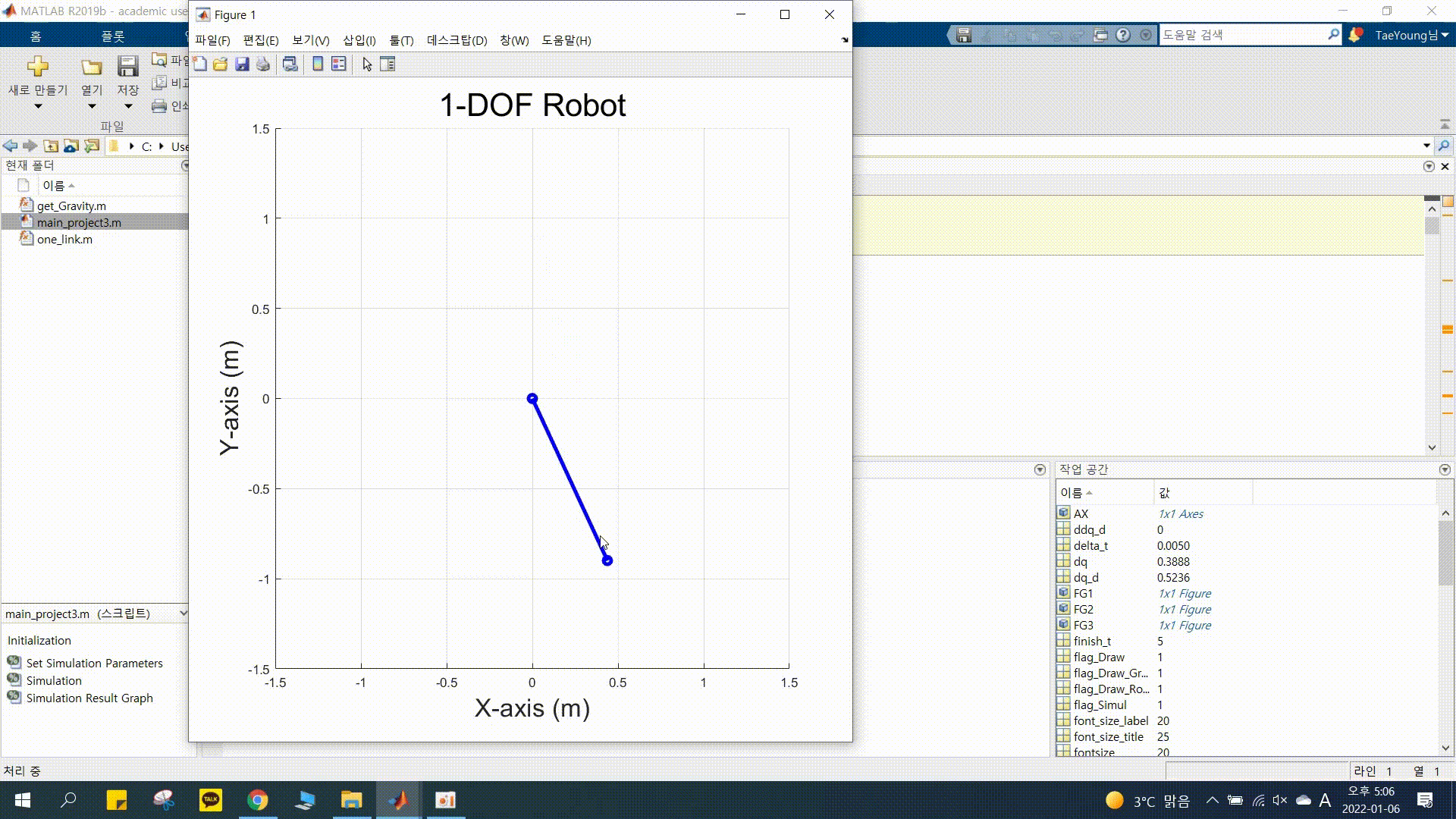This screenshot has width=1456, height=819.
Task: Click Open File icon in figure toolbar
Action: [221, 64]
